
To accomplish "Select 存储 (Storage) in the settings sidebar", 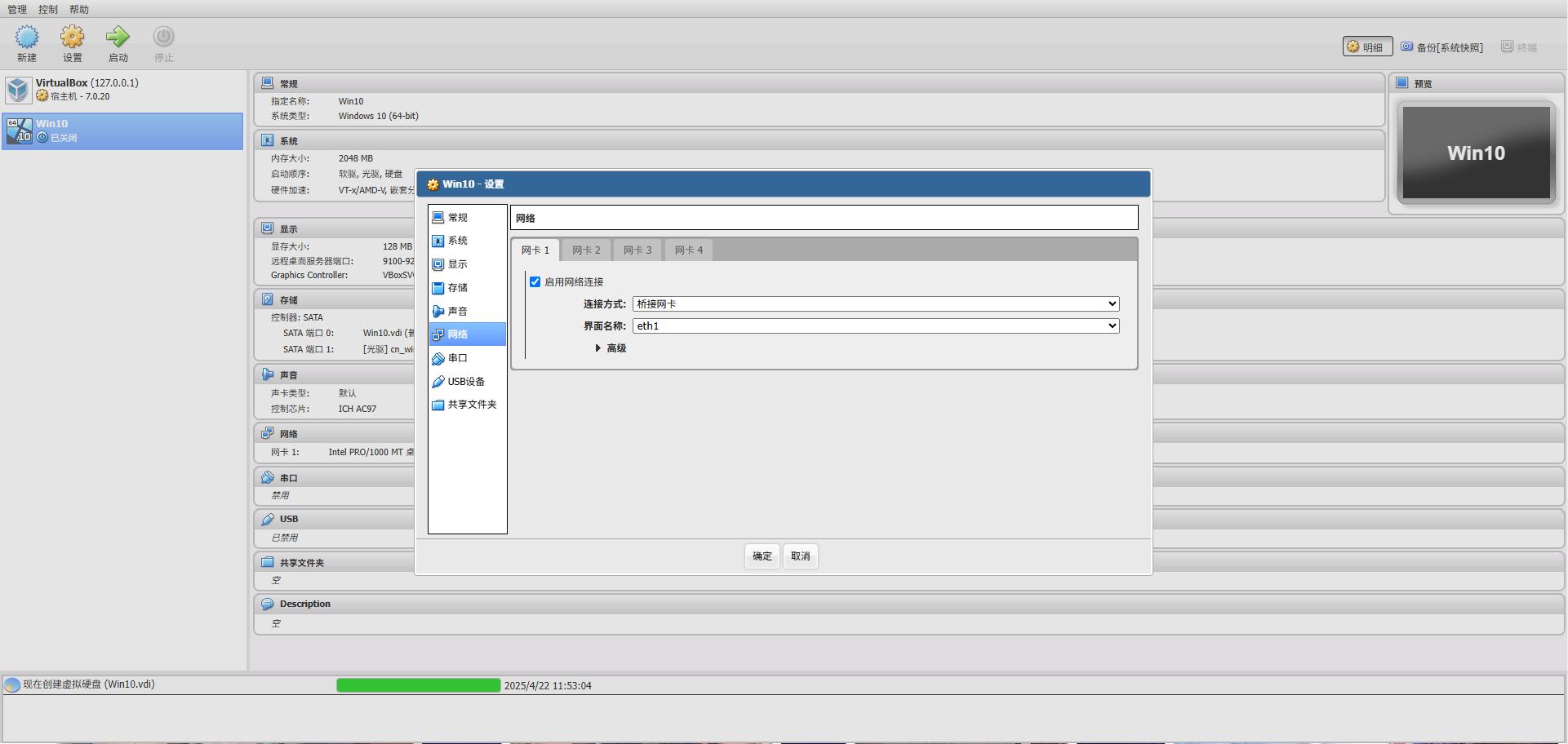I will (457, 288).
